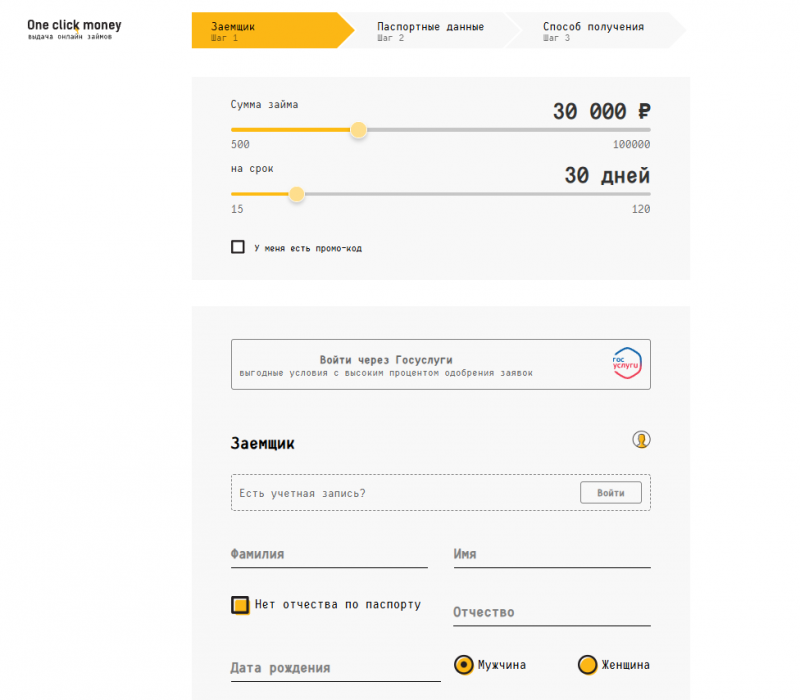The width and height of the screenshot is (800, 700).
Task: Click the profile person icon beside Заемщик
Action: tap(643, 440)
